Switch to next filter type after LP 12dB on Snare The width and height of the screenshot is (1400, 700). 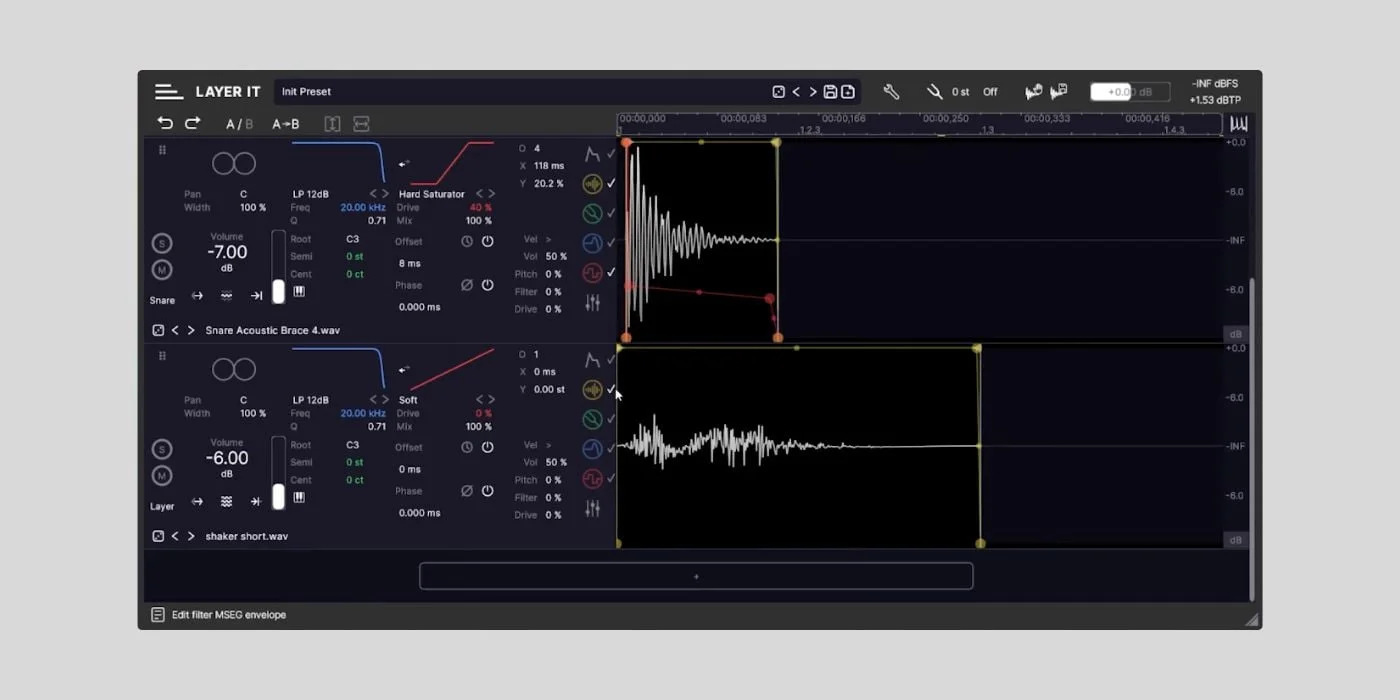pos(386,194)
